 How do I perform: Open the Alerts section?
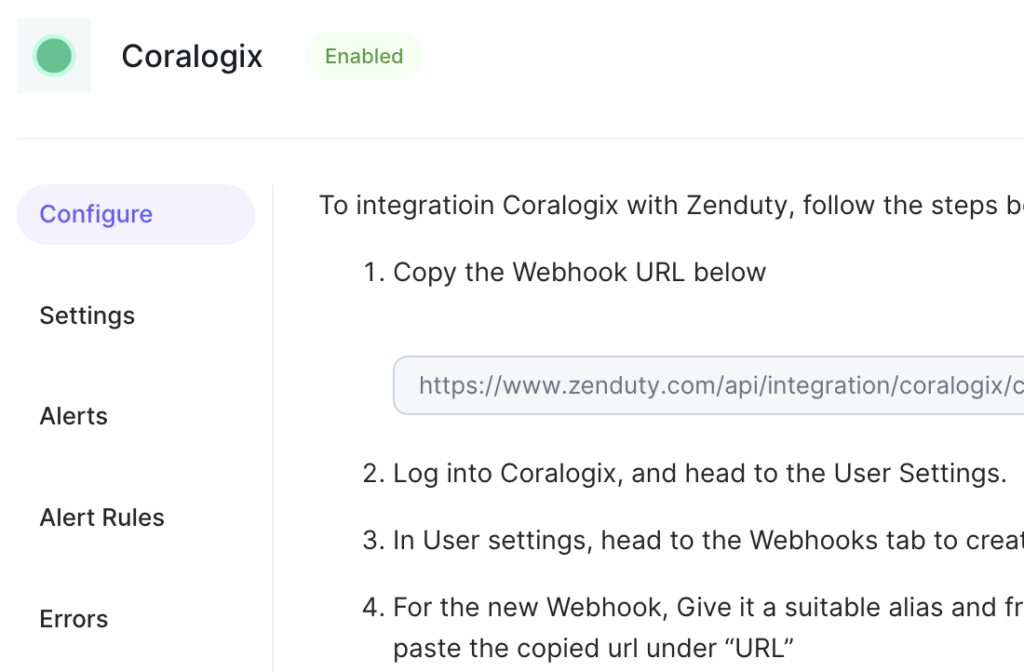pyautogui.click(x=73, y=416)
